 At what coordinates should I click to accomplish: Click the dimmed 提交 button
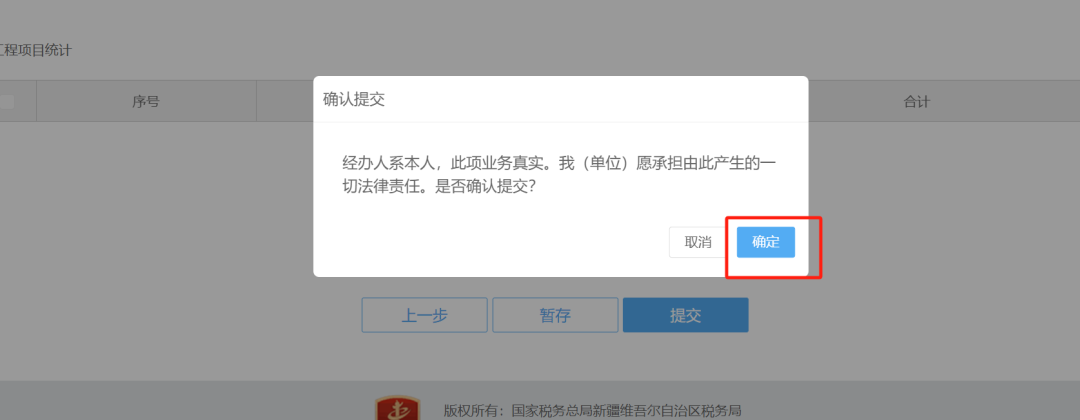685,315
